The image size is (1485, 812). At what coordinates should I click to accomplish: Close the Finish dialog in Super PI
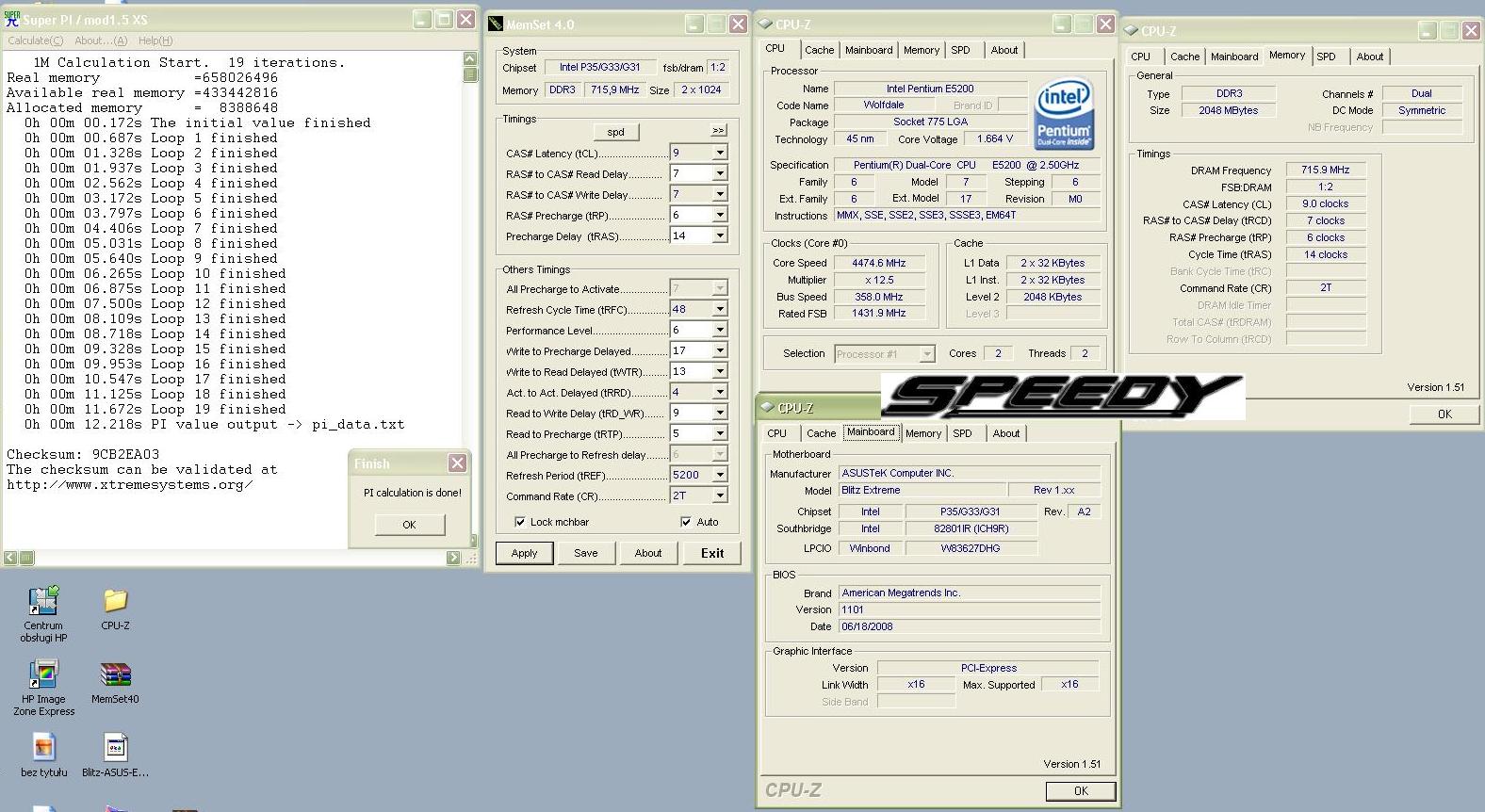coord(457,463)
